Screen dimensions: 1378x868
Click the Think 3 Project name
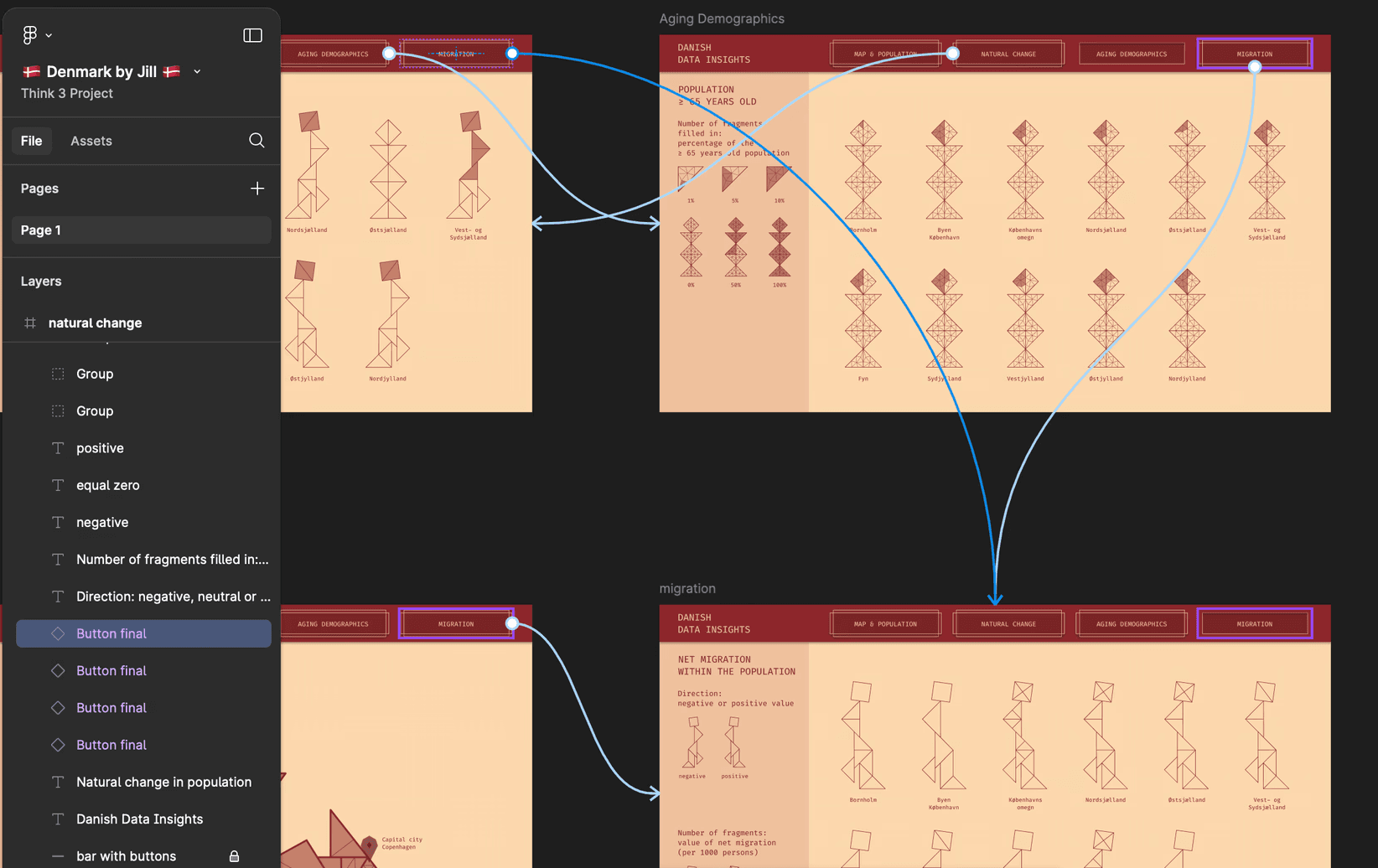[x=67, y=93]
